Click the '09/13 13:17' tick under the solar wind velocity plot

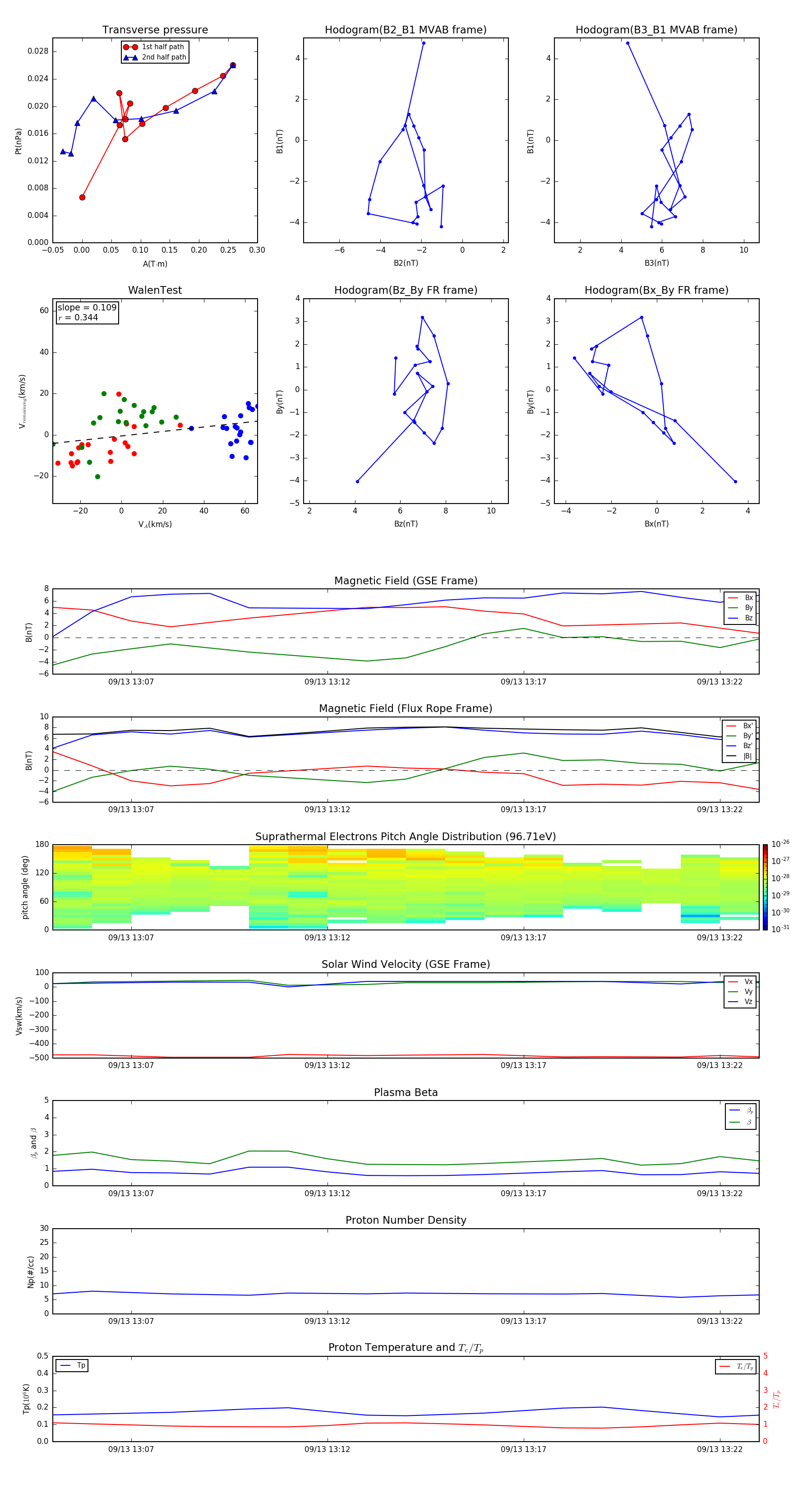(x=524, y=1065)
